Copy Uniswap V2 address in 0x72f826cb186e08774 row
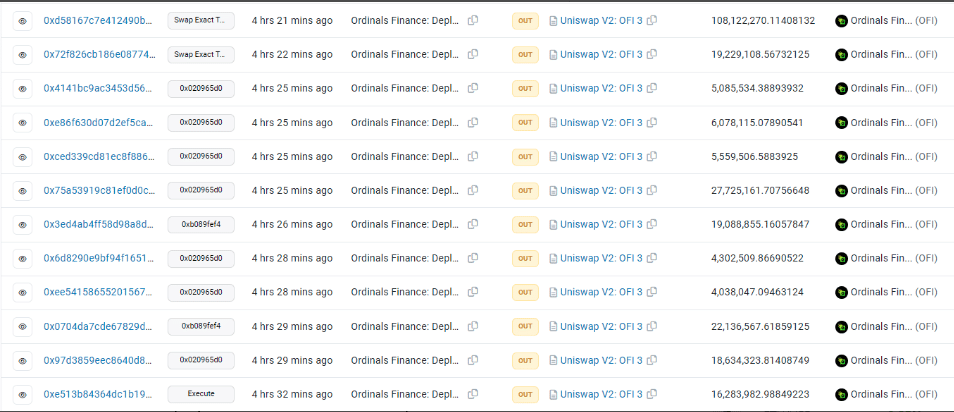 click(652, 54)
